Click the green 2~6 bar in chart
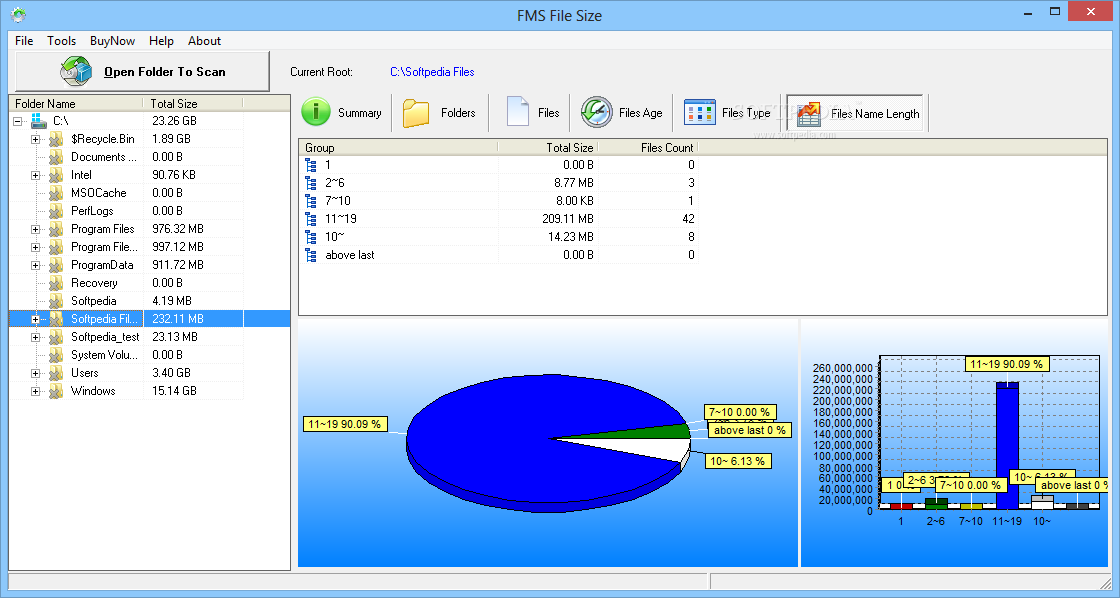 936,504
